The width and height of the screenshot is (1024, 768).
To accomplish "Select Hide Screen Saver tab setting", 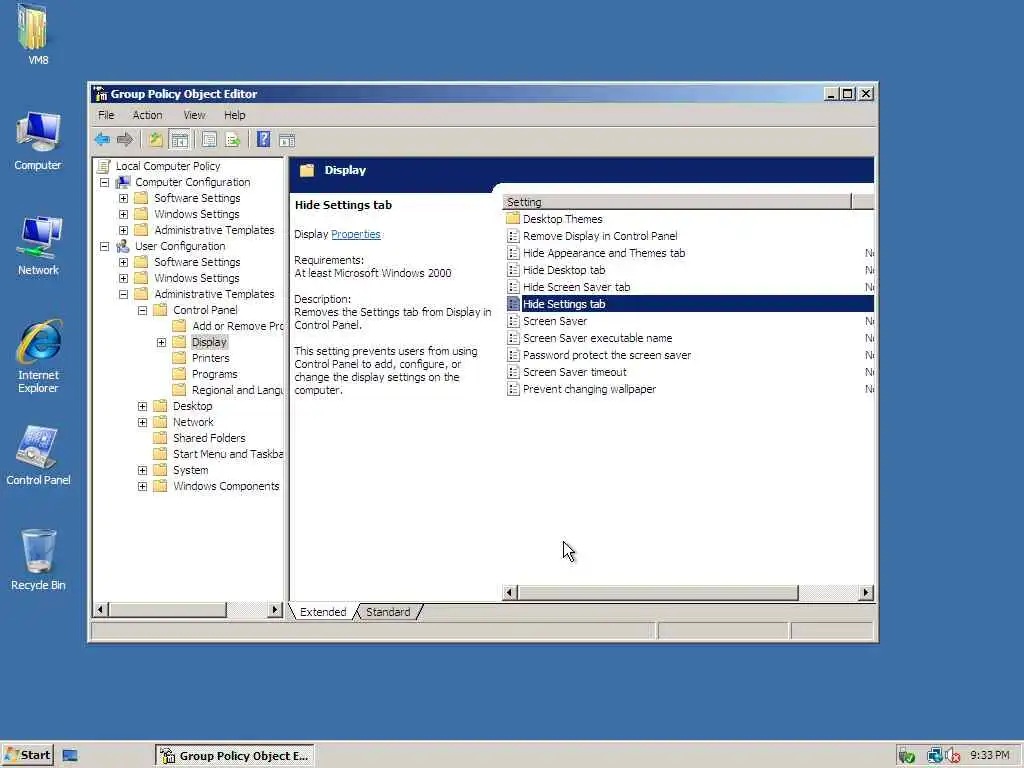I will coord(576,287).
